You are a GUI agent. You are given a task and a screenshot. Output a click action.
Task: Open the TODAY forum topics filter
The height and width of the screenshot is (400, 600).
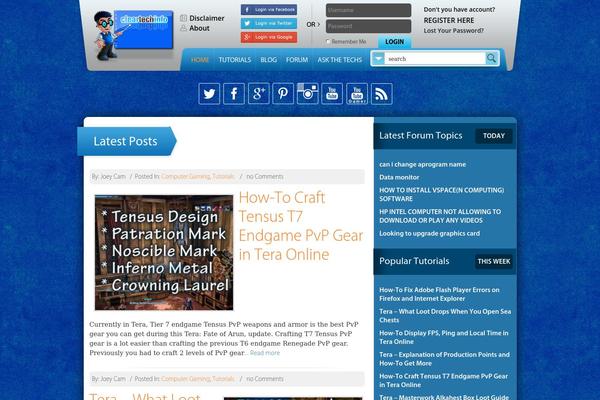(x=494, y=136)
